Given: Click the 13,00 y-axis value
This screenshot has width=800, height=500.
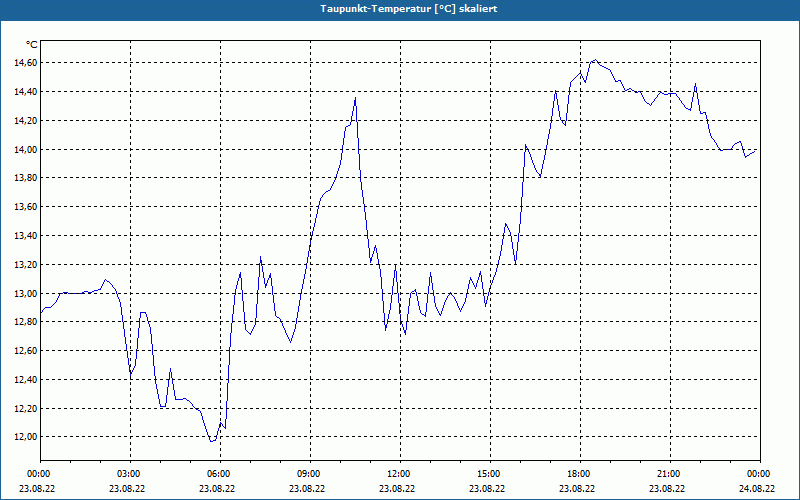Looking at the screenshot, I should [26, 293].
